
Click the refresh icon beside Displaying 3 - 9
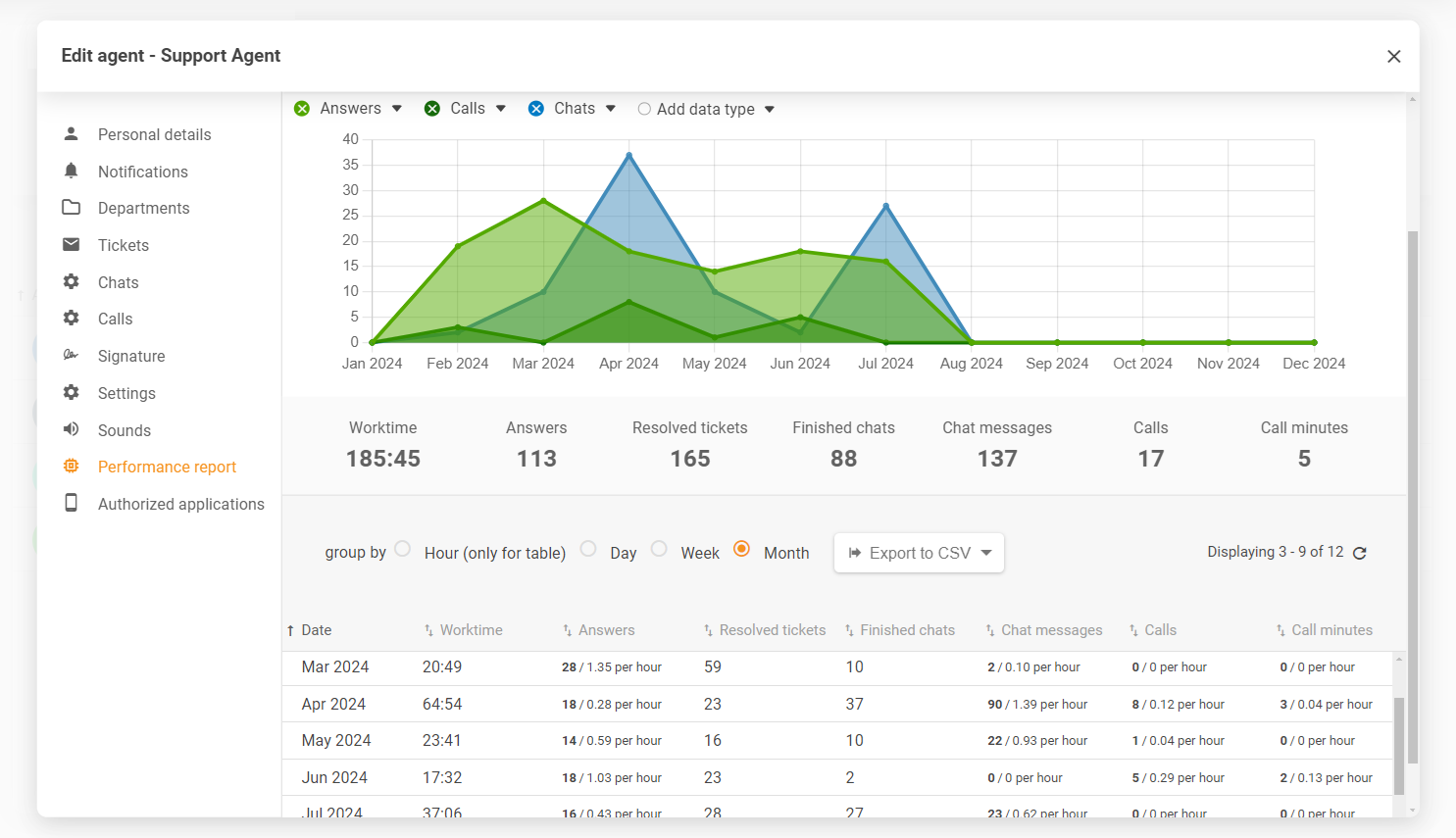click(1359, 553)
